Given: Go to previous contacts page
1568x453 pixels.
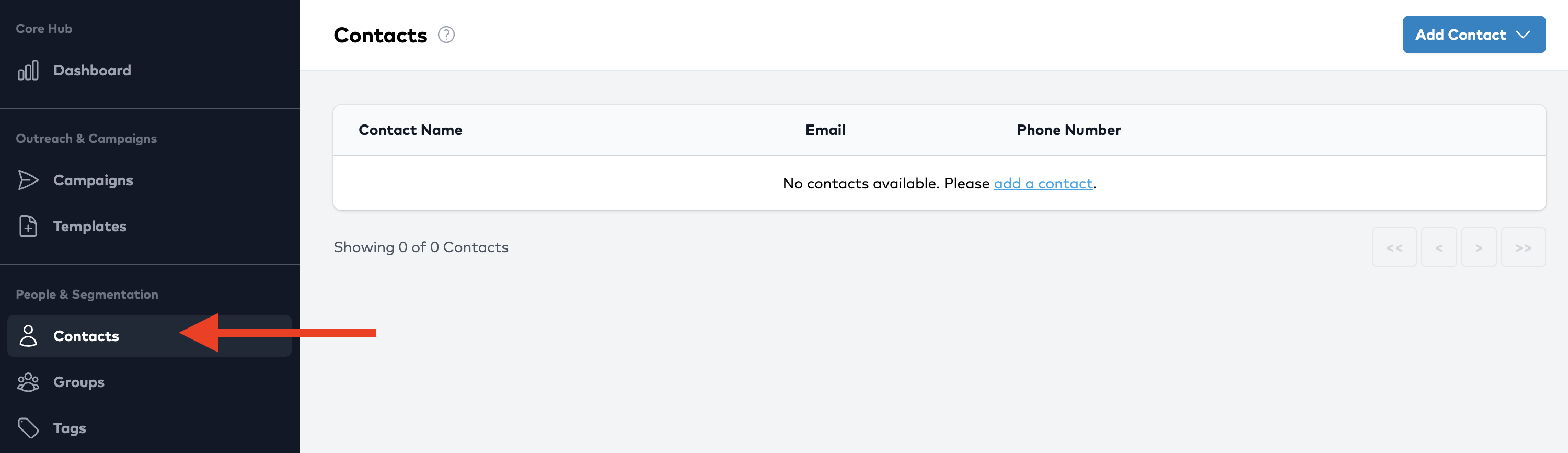Looking at the screenshot, I should [x=1438, y=247].
